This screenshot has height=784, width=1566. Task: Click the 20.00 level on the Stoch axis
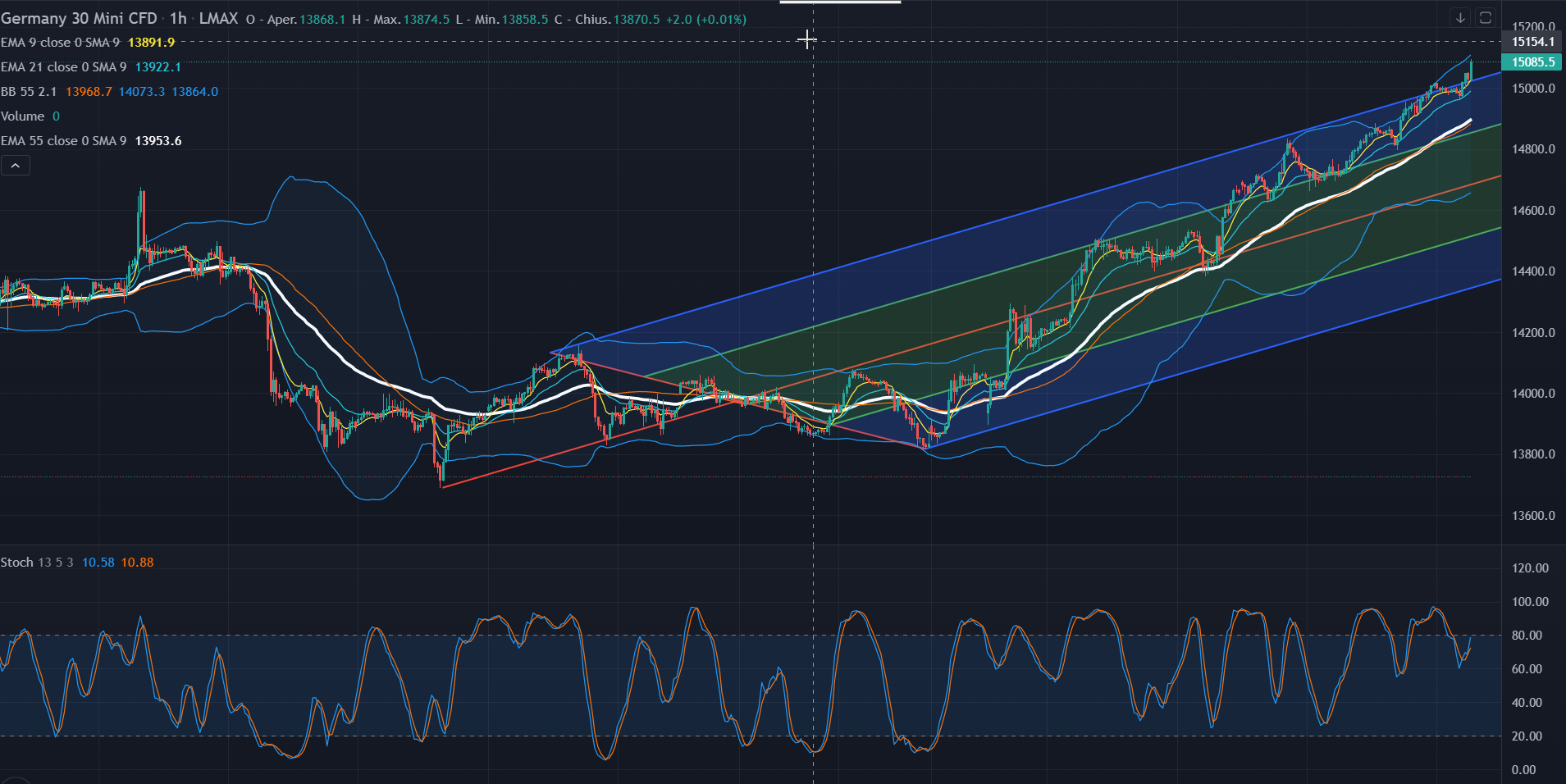[1527, 736]
